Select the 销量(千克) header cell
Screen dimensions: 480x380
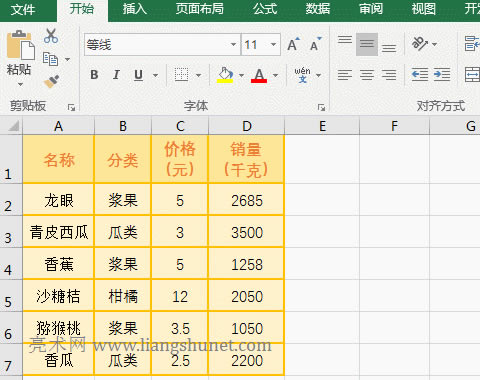pyautogui.click(x=247, y=159)
